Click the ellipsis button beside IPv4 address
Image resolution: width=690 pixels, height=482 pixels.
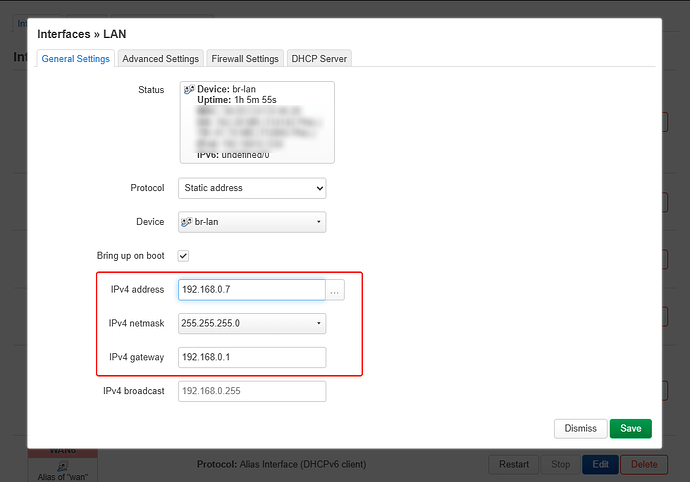[336, 290]
